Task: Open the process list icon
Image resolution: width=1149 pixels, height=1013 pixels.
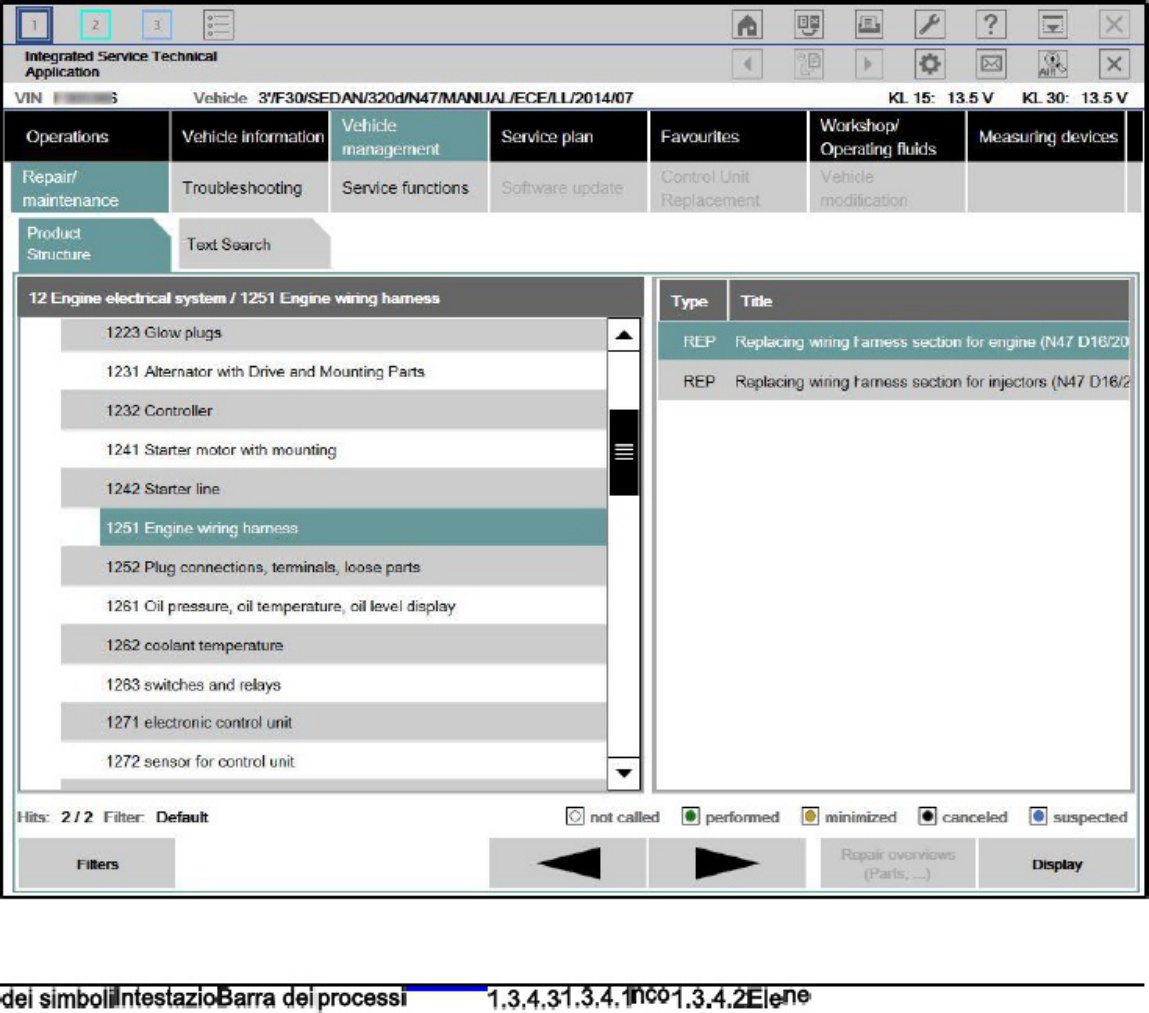Action: [218, 25]
